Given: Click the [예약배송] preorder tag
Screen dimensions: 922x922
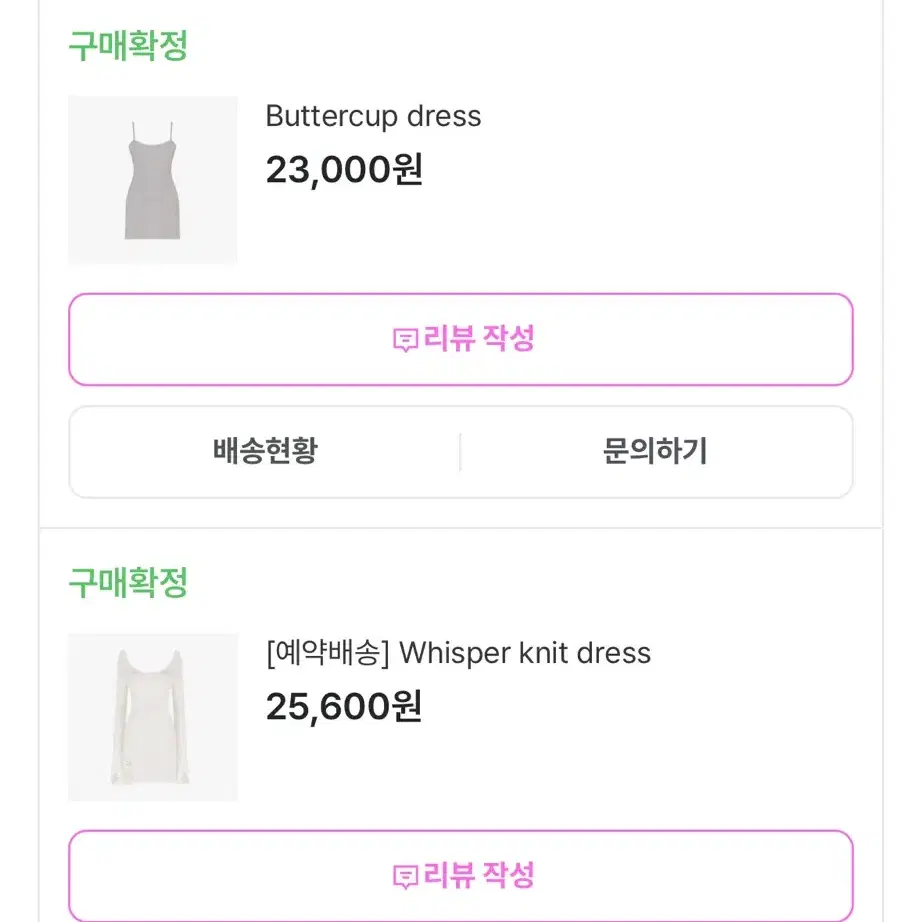Looking at the screenshot, I should tap(328, 653).
